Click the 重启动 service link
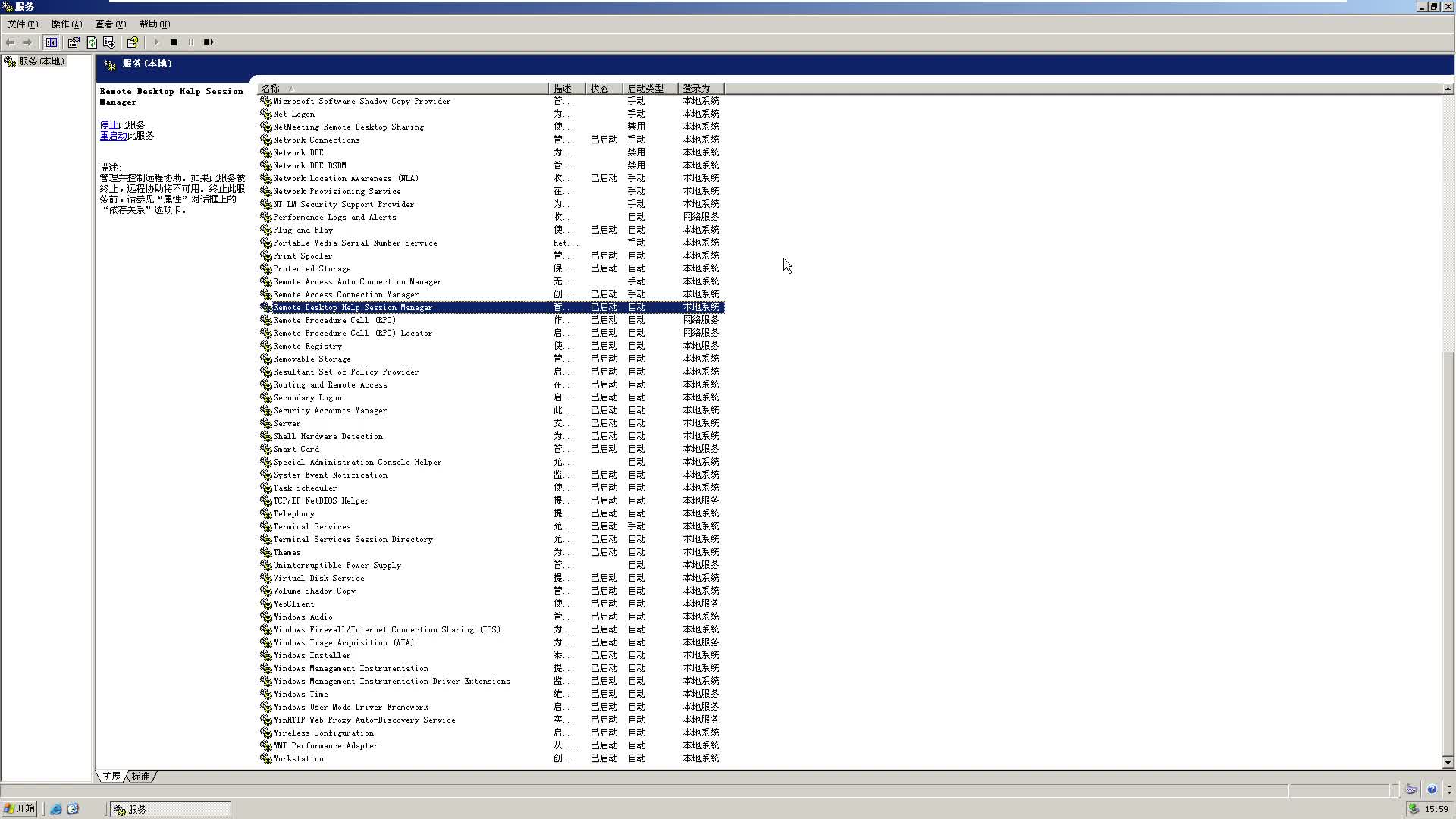 pyautogui.click(x=113, y=136)
